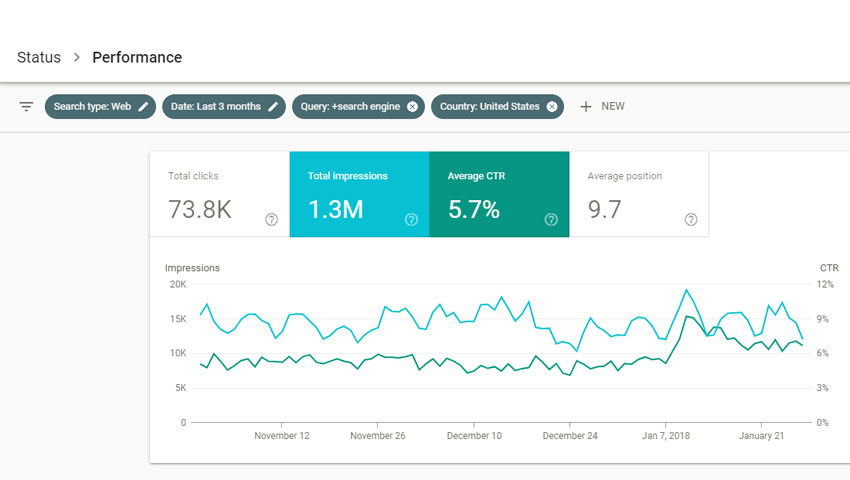Remove the Country: United States filter

552,107
